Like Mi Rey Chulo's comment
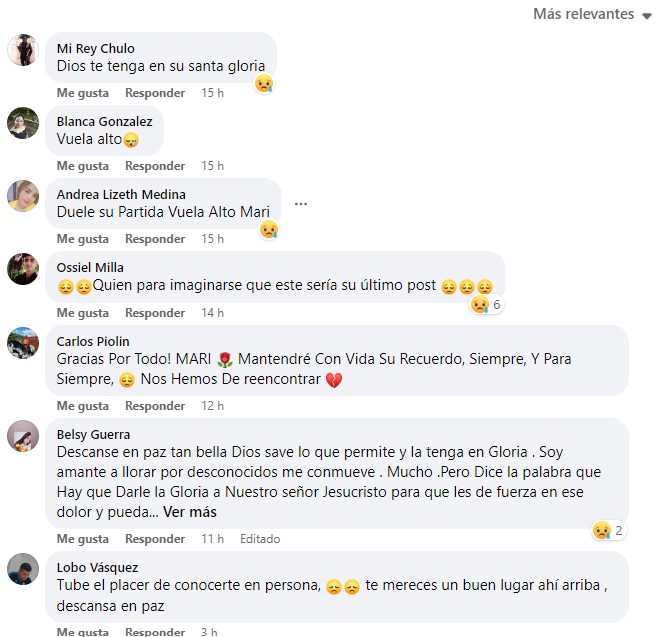The image size is (660, 637). coord(83,93)
